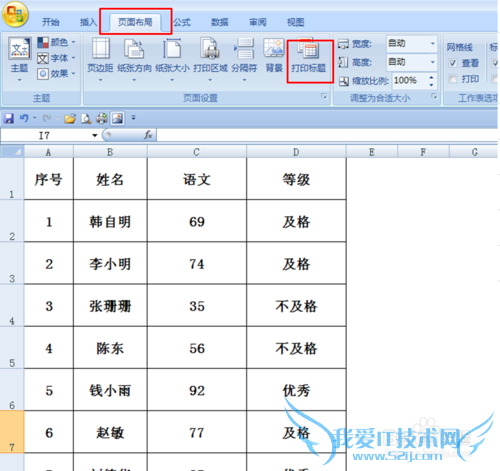Select column A header
500x471 pixels.
48,152
